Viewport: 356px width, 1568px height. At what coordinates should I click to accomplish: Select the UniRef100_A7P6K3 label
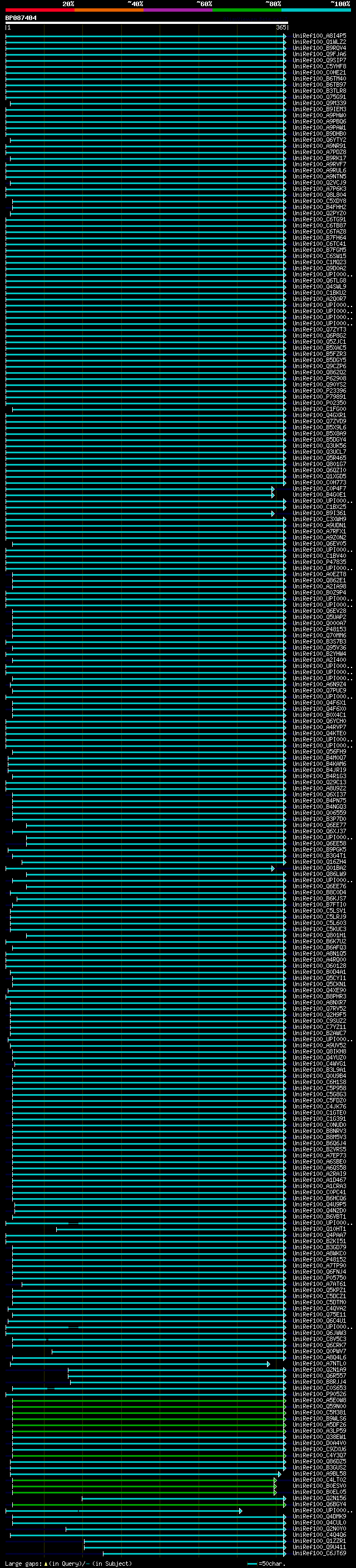[x=319, y=189]
